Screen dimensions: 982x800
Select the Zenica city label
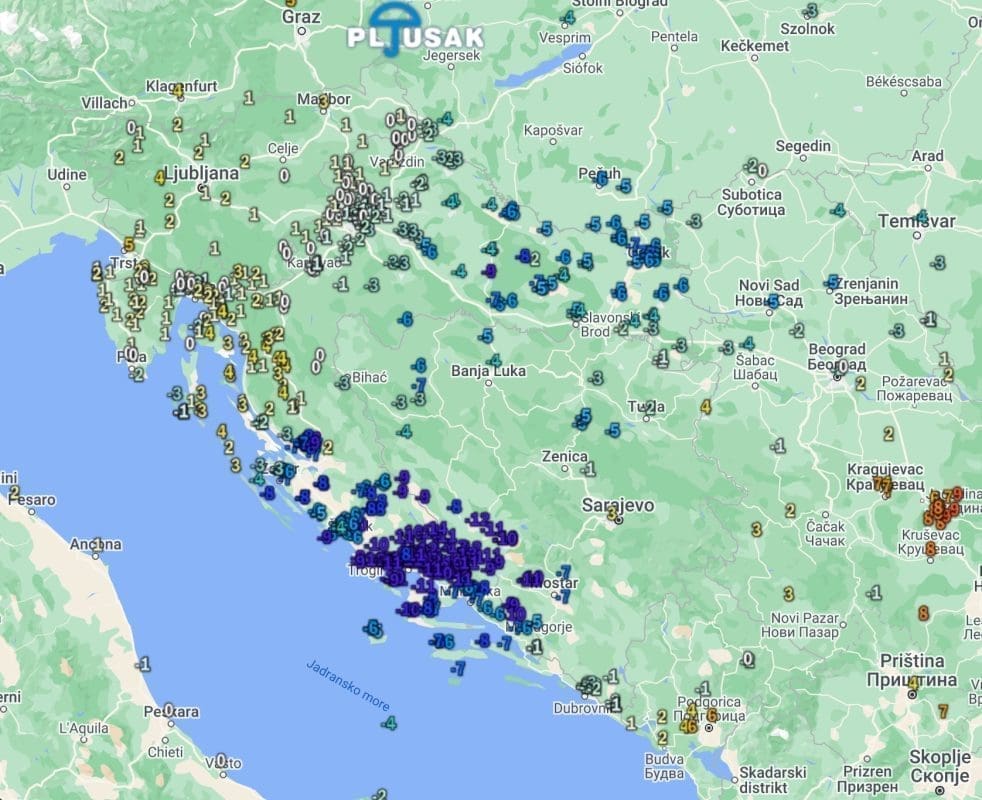coord(565,456)
